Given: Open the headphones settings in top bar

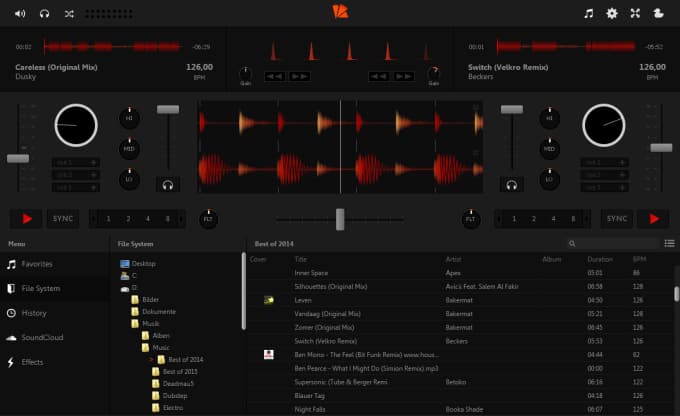Looking at the screenshot, I should pos(43,14).
